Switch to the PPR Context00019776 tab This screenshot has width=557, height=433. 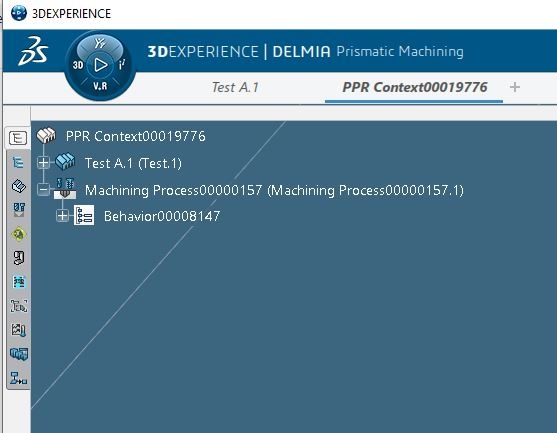coord(415,87)
